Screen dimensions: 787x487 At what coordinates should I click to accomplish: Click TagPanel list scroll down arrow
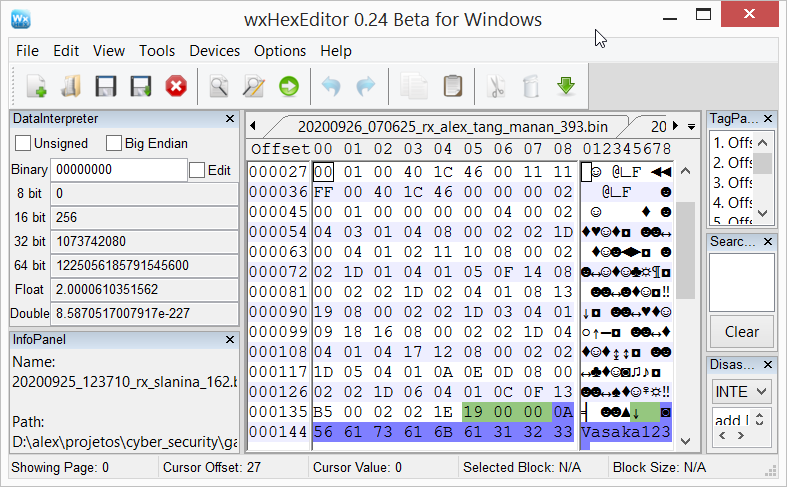762,213
